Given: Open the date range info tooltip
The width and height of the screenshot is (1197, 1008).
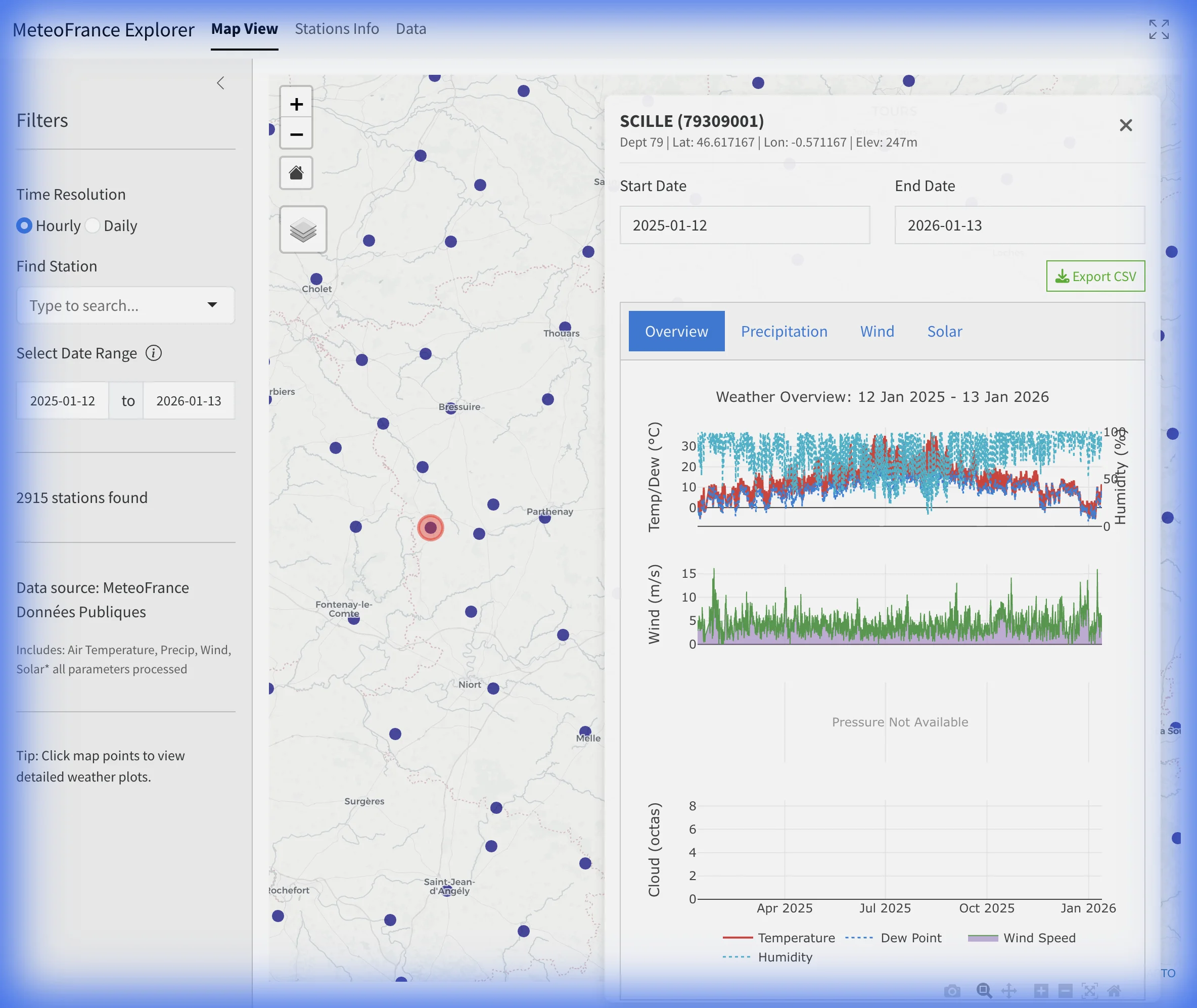Looking at the screenshot, I should pos(153,353).
